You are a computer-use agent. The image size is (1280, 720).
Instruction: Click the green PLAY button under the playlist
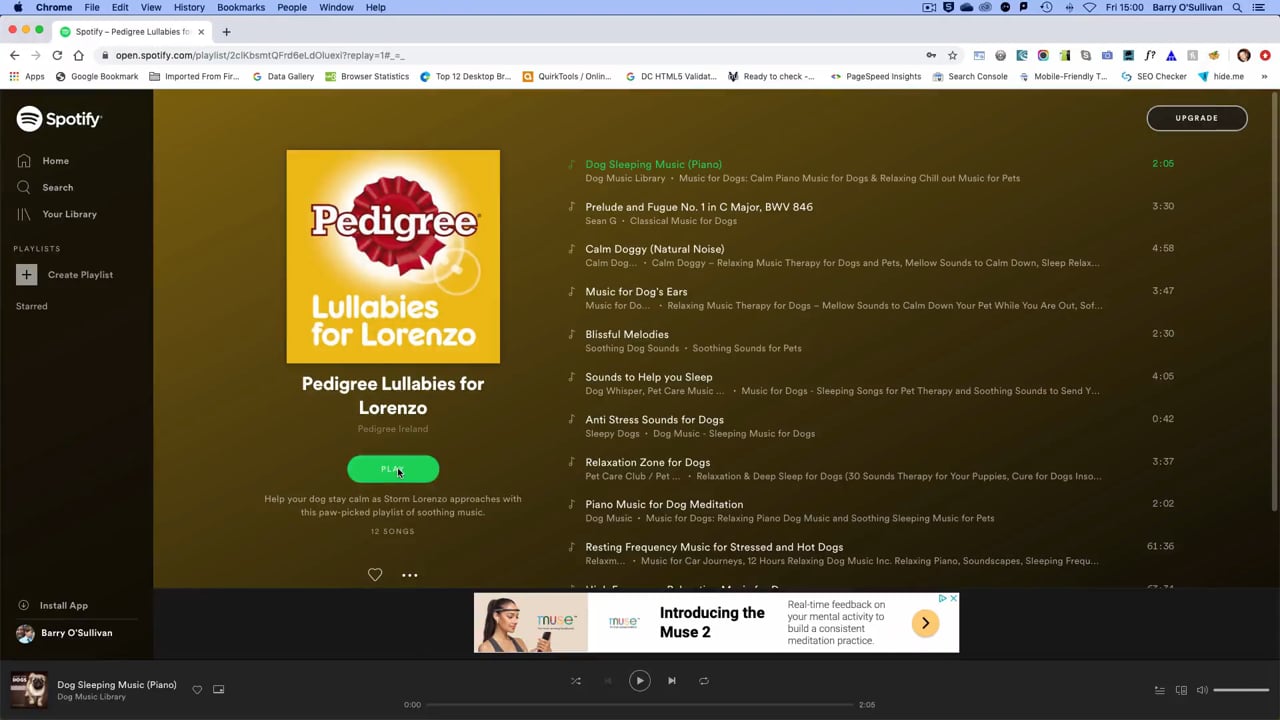tap(393, 469)
